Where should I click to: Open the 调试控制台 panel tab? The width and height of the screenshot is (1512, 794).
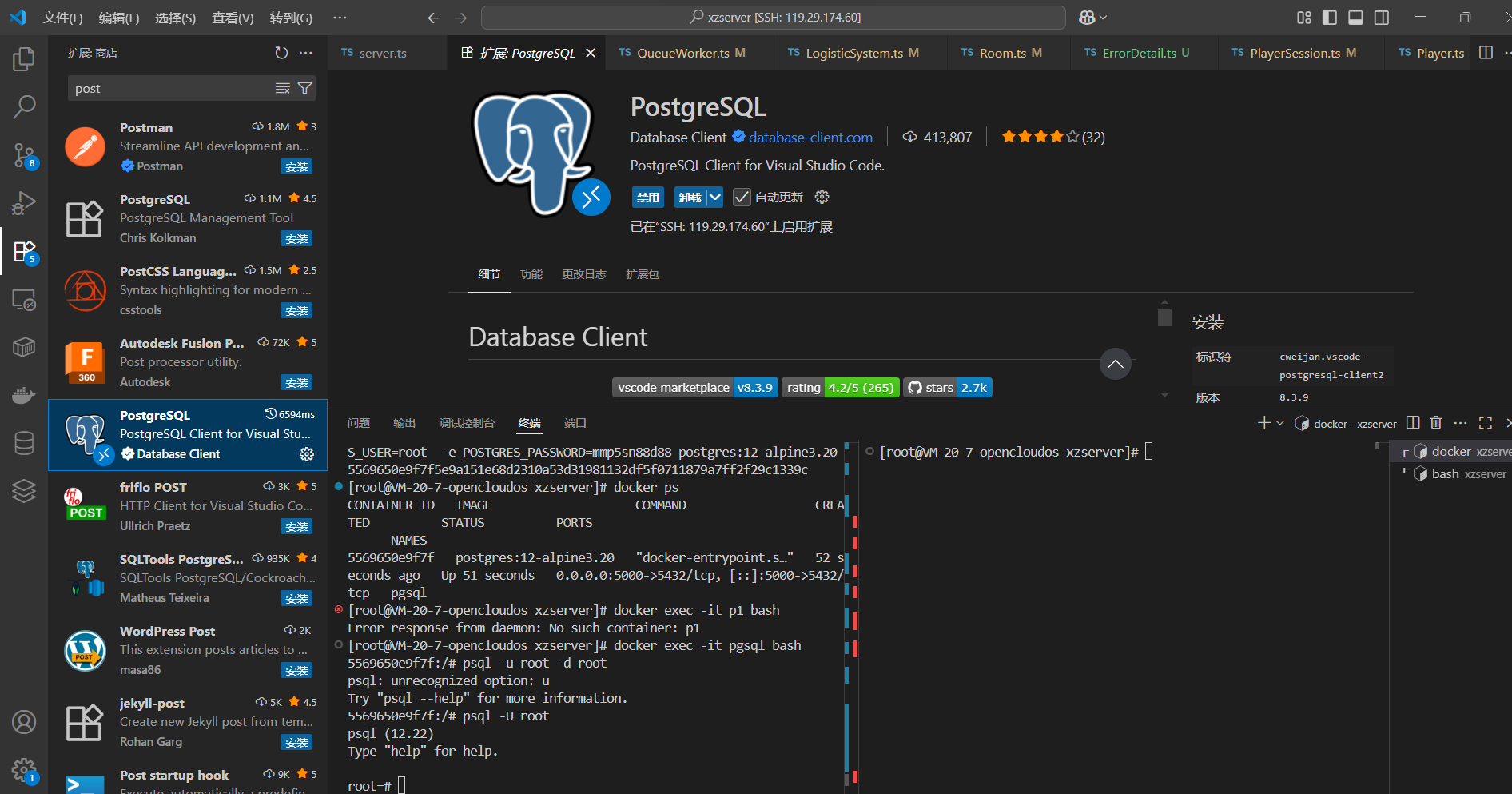pyautogui.click(x=467, y=423)
